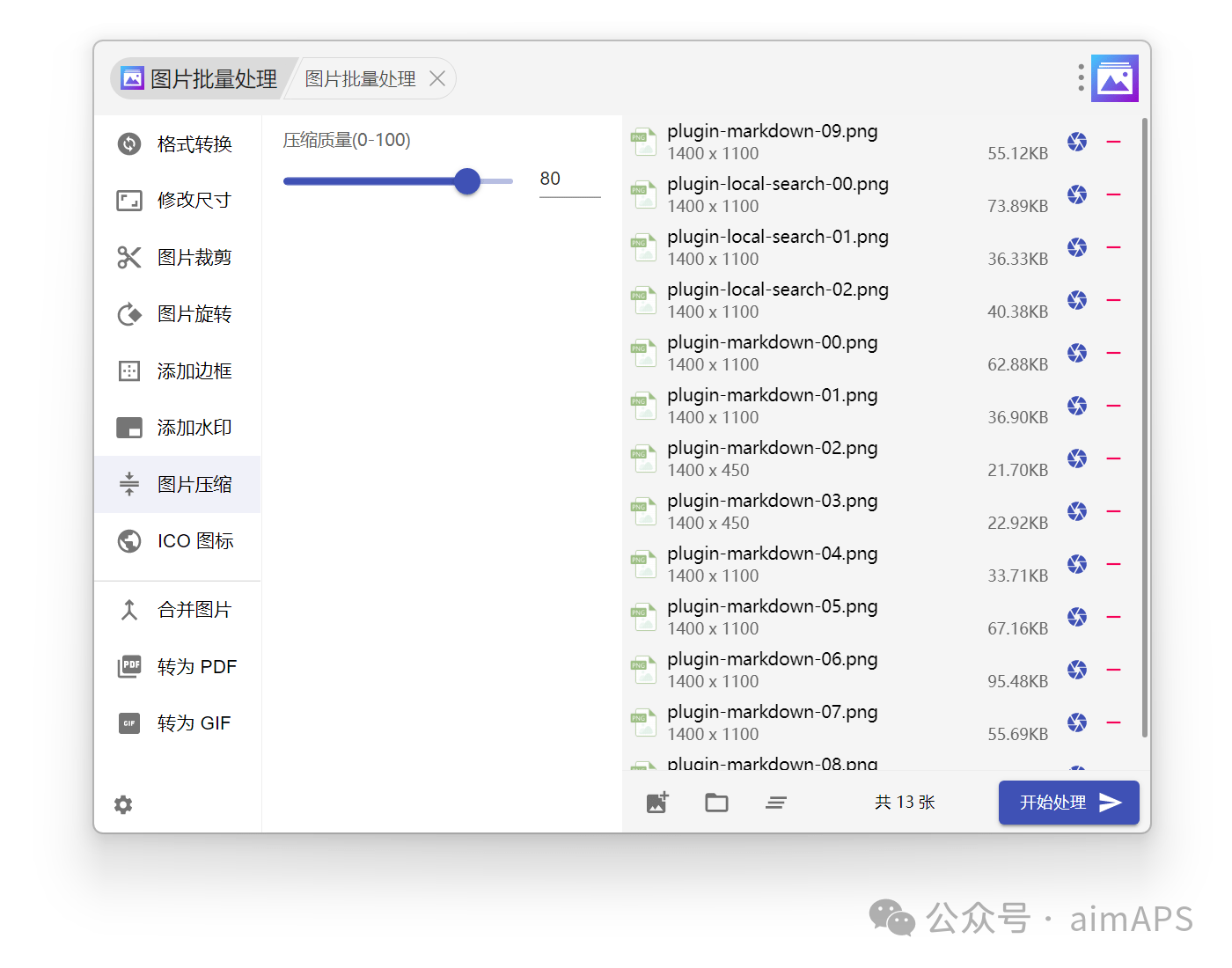Click the shutter icon for plugin-markdown-09.png
Image resolution: width=1232 pixels, height=968 pixels.
(x=1077, y=142)
